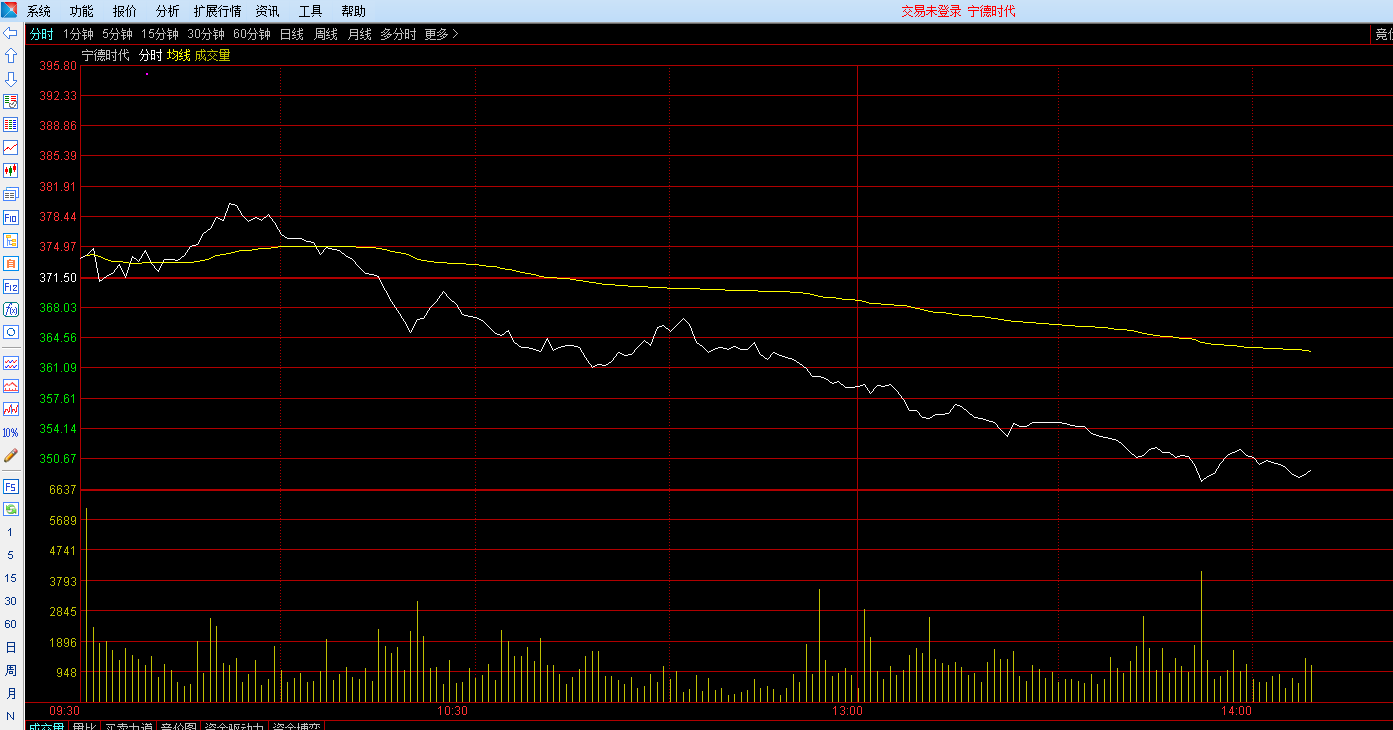1393x730 pixels.
Task: Click the application logo icon
Action: coord(10,10)
